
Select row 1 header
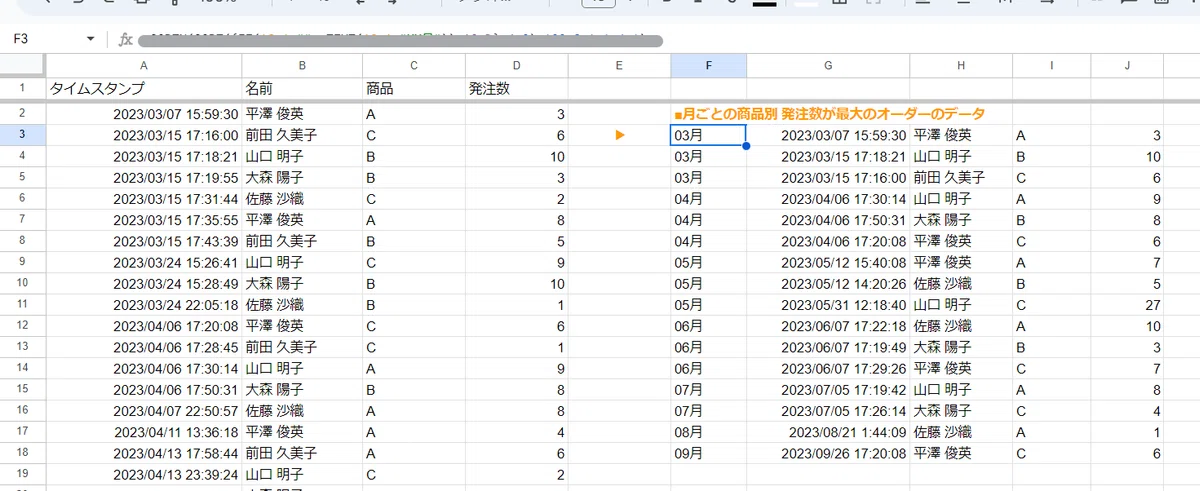[x=23, y=89]
